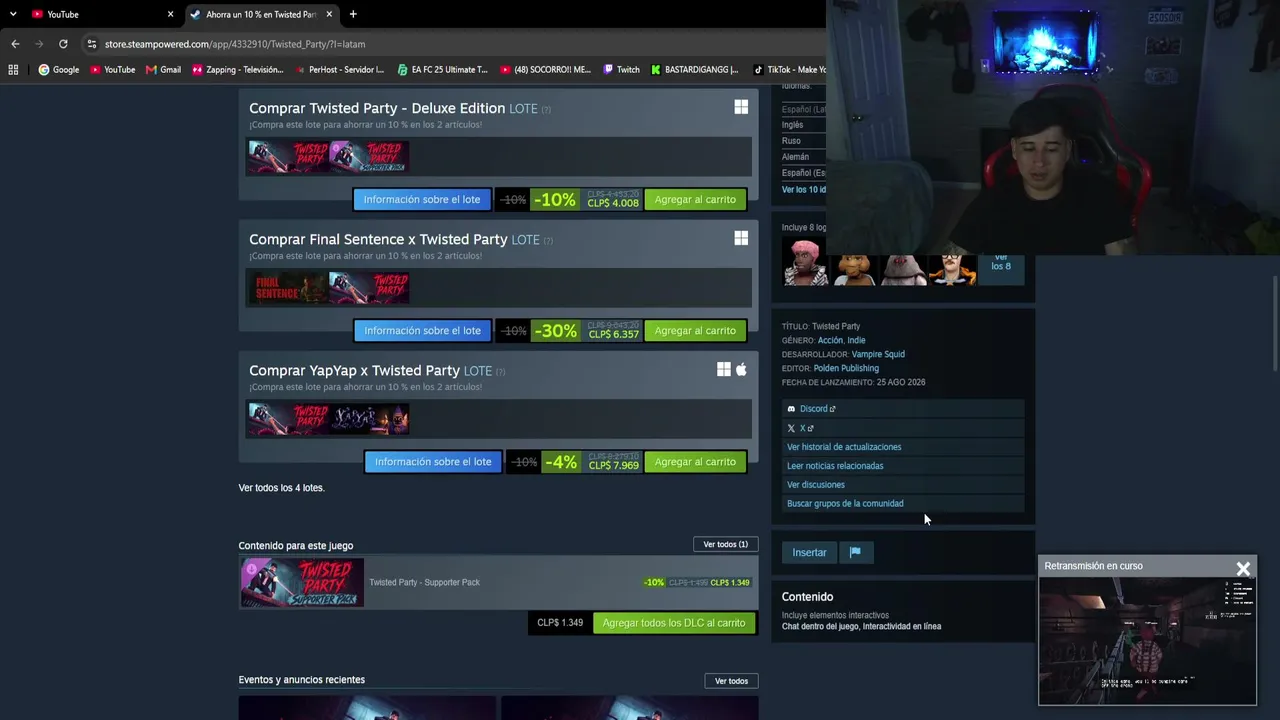Open the PerHost - Servidor bookmark
This screenshot has width=1280, height=720.
coord(339,70)
